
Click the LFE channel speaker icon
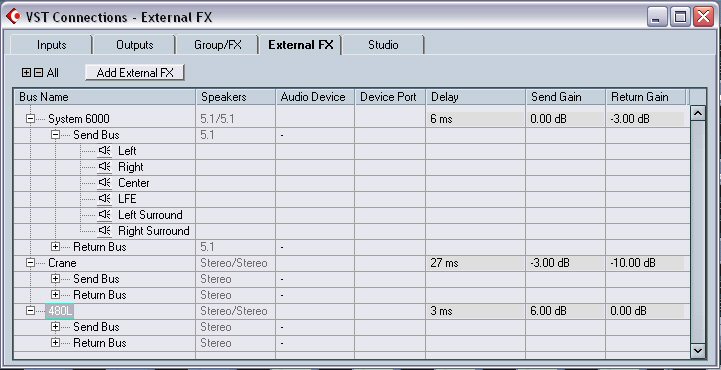105,199
